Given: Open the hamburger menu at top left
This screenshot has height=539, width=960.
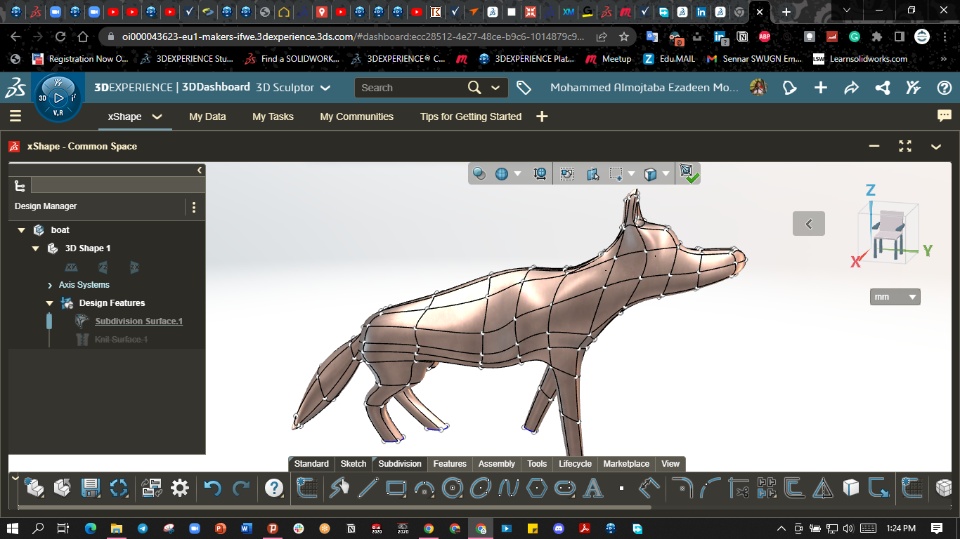Looking at the screenshot, I should tap(15, 115).
